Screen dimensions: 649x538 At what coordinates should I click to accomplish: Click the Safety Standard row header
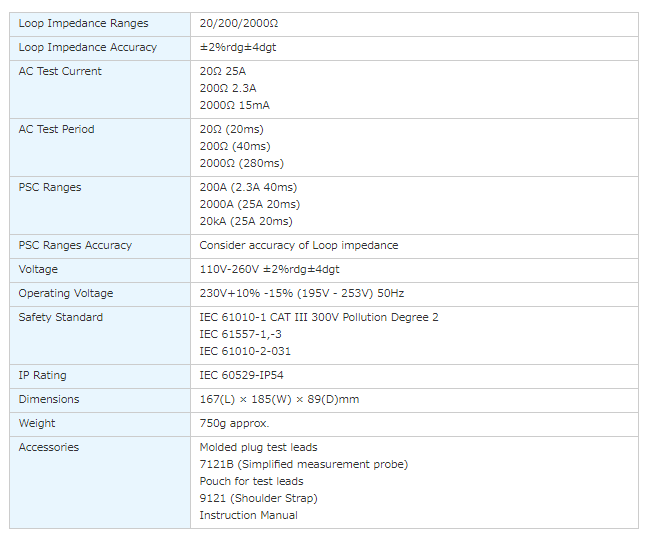tap(61, 317)
